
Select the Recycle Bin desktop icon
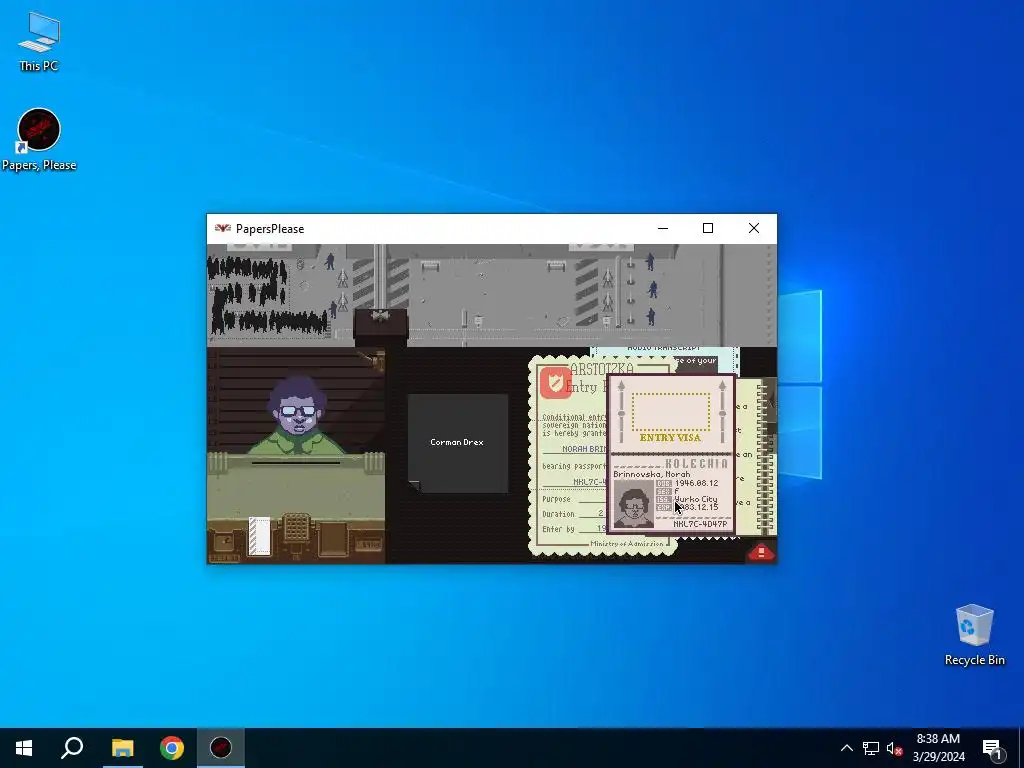click(x=974, y=635)
